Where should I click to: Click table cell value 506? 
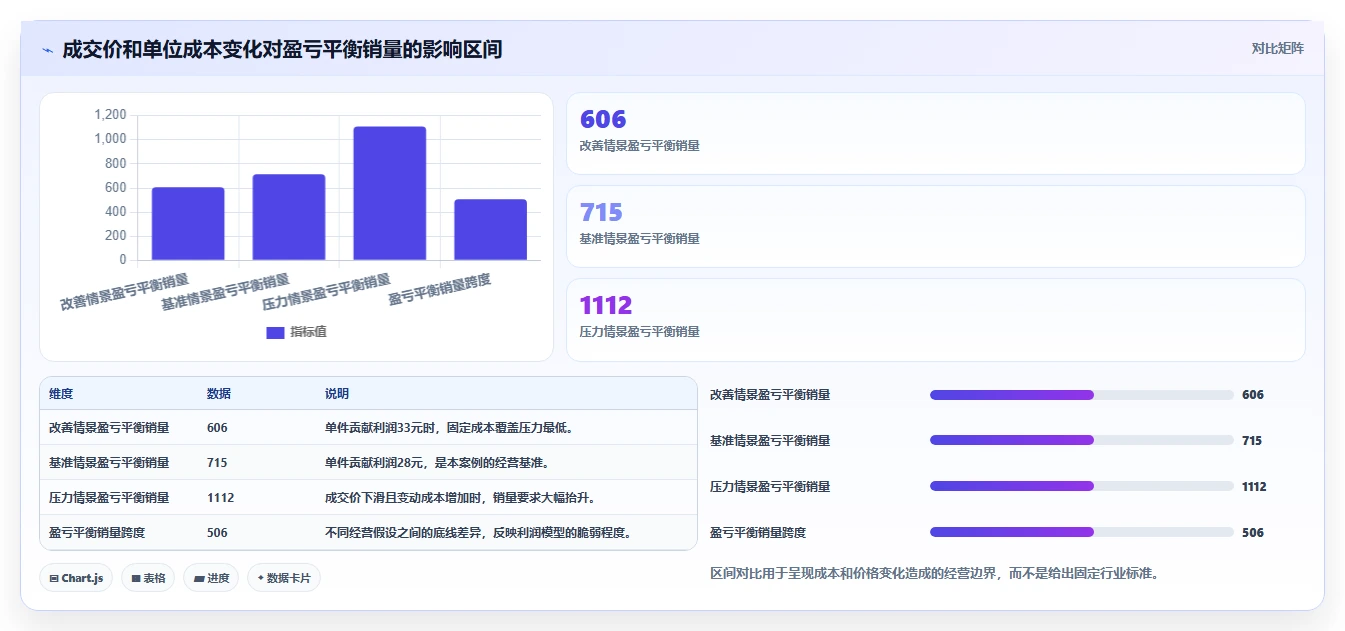217,533
